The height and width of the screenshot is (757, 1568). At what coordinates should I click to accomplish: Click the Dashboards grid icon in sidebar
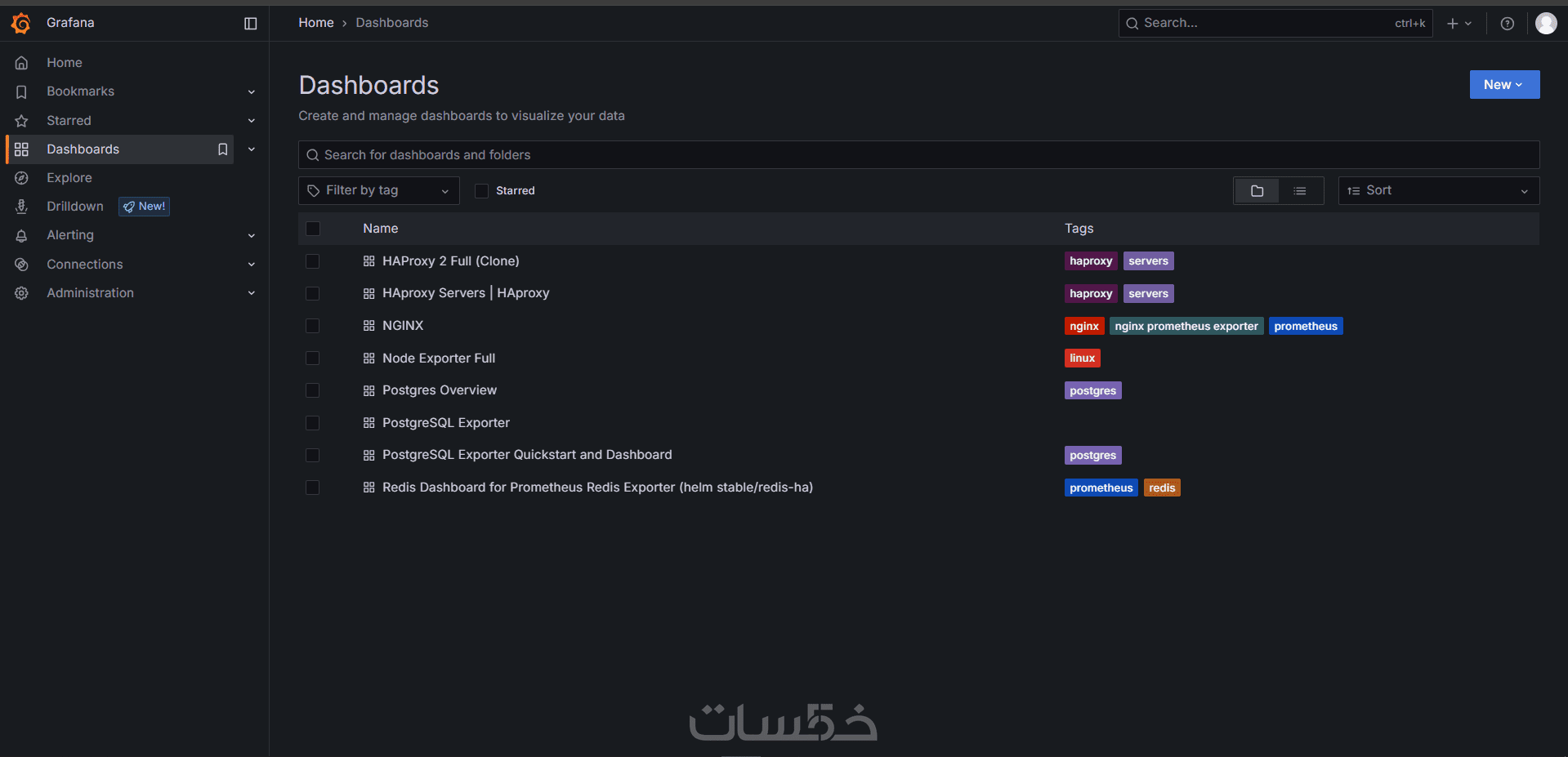[22, 149]
